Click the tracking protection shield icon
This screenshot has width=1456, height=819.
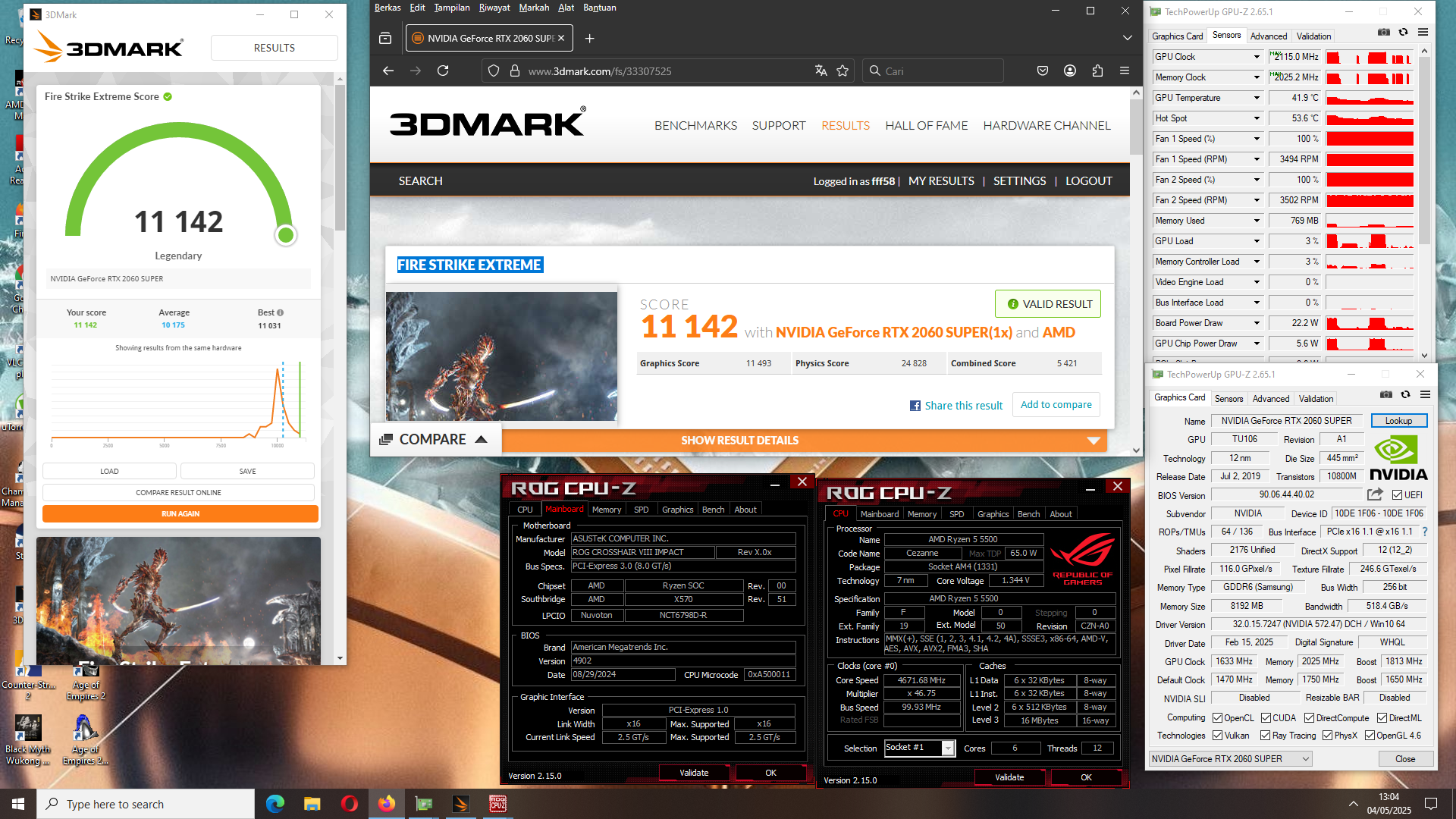pos(494,71)
